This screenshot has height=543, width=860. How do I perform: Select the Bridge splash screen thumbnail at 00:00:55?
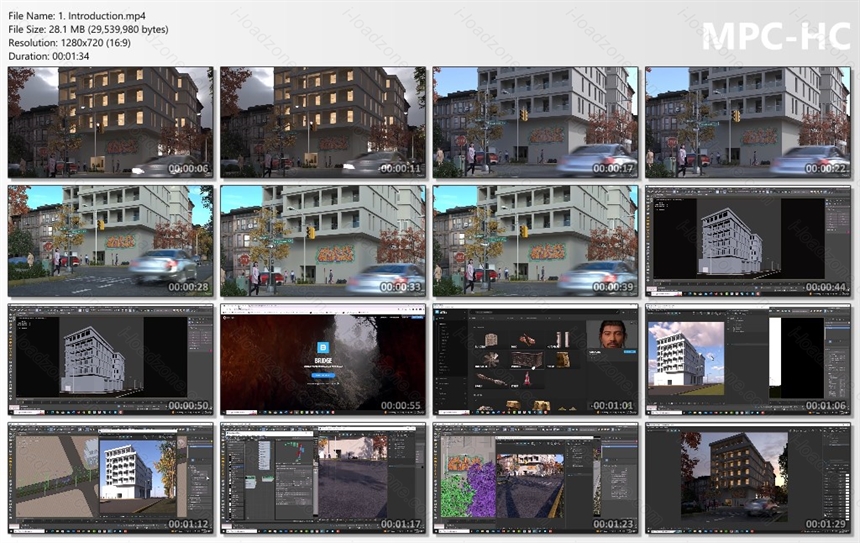coord(323,359)
